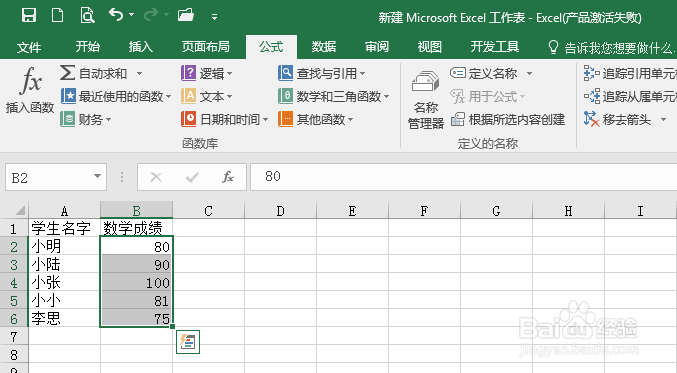The height and width of the screenshot is (373, 677).
Task: Expand the 移去箭头 dropdown arrow
Action: tap(664, 119)
